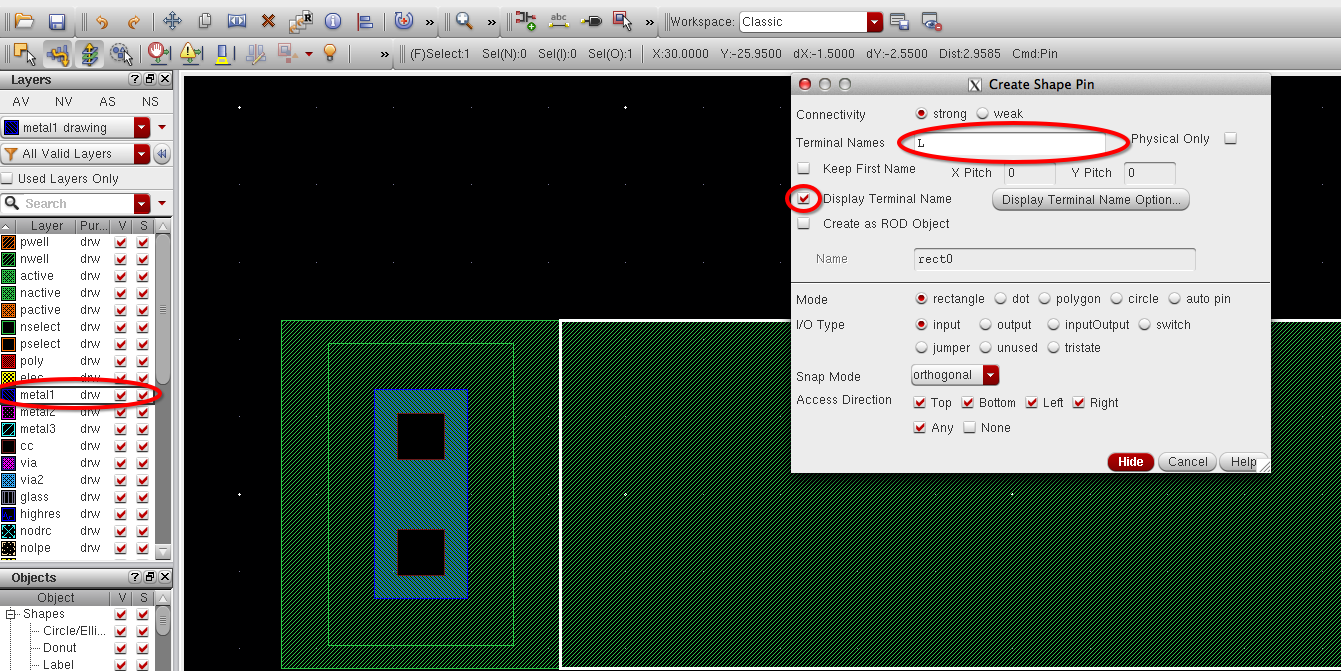The image size is (1341, 671).
Task: Click the Redo arrow icon
Action: (133, 21)
